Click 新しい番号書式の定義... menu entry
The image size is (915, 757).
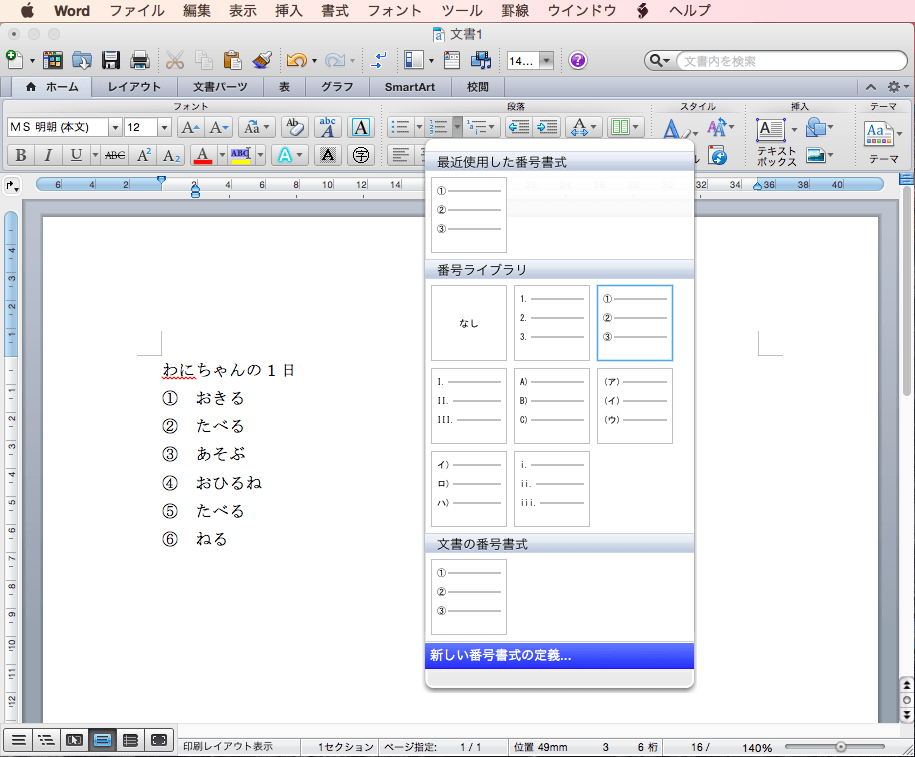pyautogui.click(x=559, y=655)
